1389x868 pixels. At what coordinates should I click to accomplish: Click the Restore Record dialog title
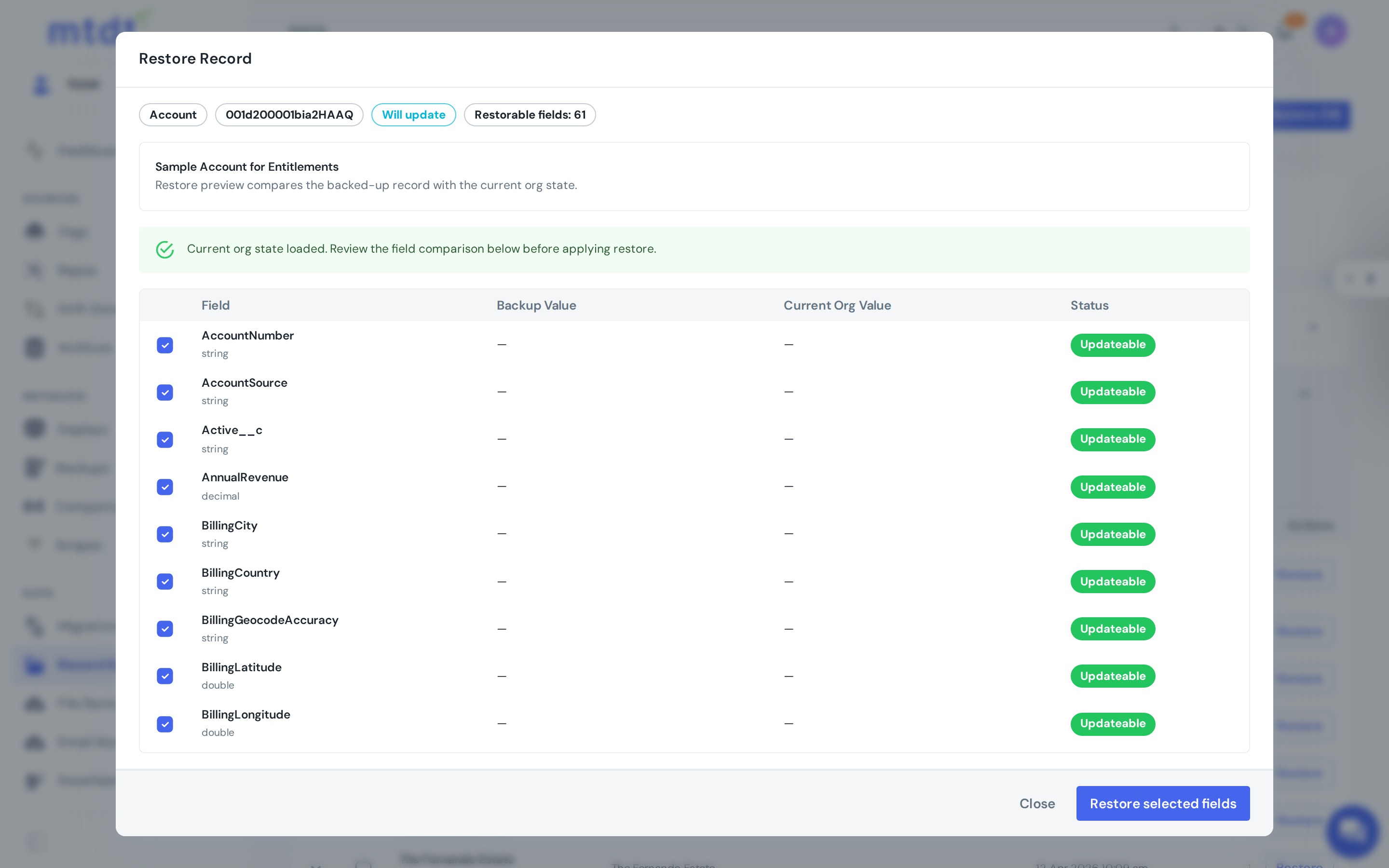195,58
